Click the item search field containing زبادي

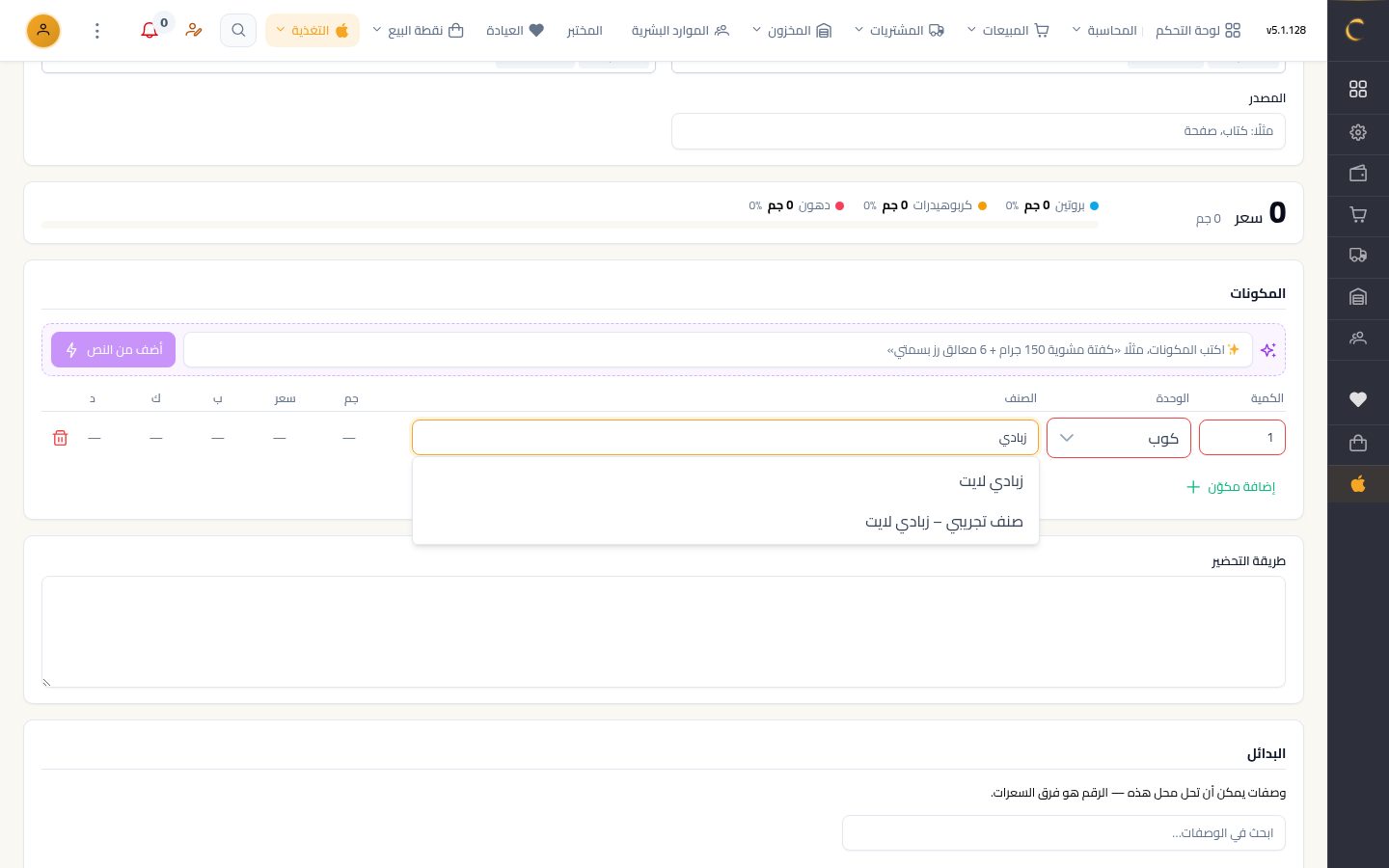725,438
